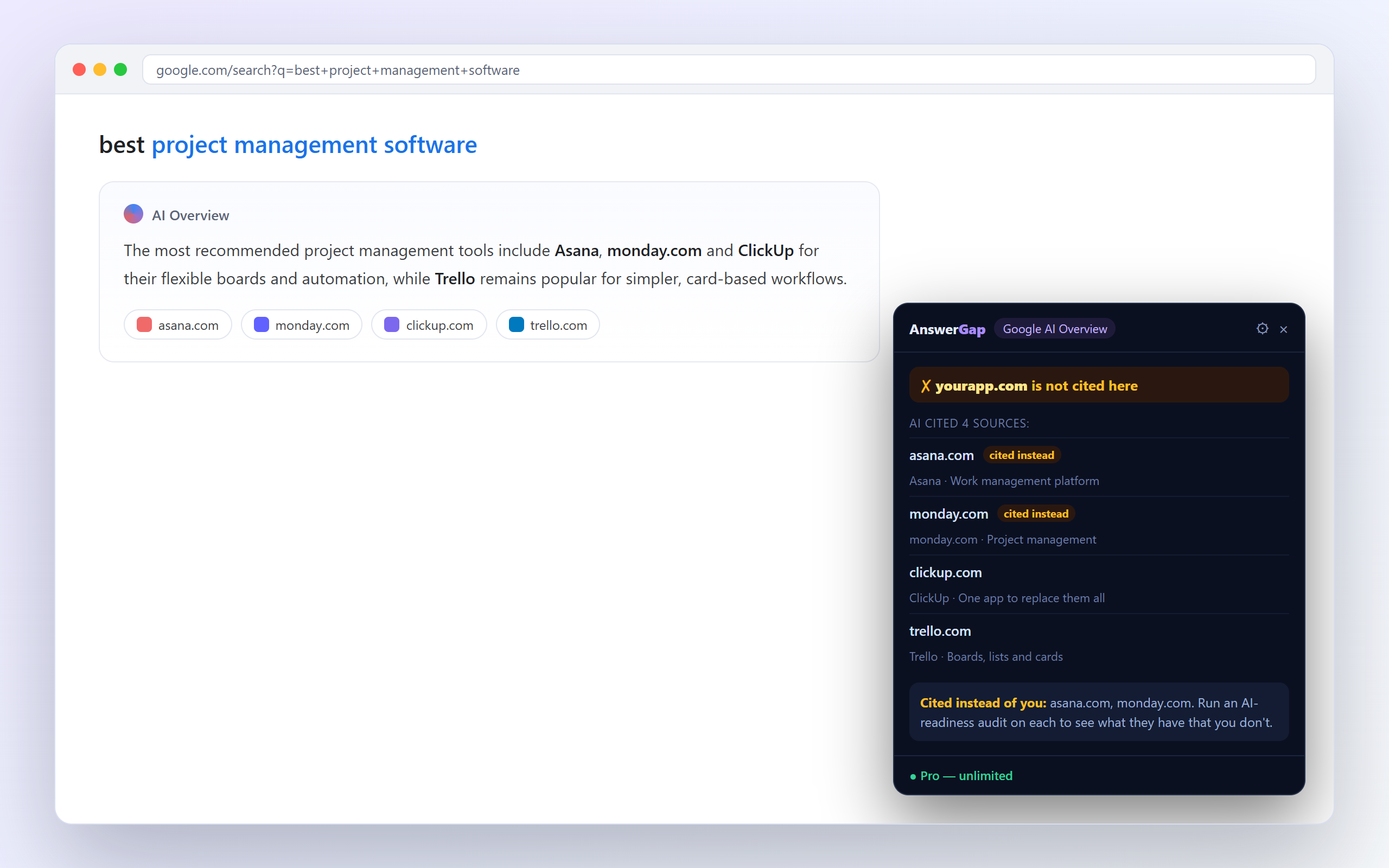Click 'AI CITED 4 SOURCES:' heading

[969, 423]
